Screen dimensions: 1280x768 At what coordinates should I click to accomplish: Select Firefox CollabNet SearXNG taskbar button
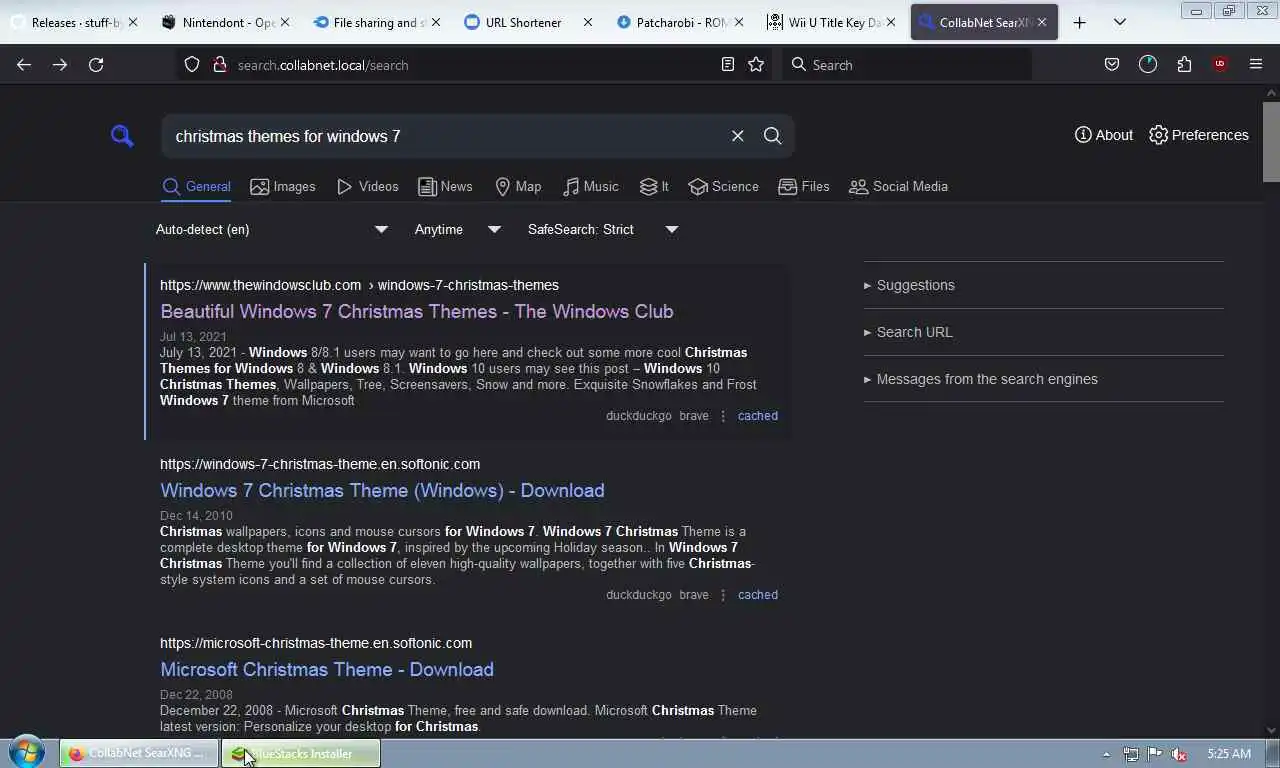pyautogui.click(x=138, y=753)
